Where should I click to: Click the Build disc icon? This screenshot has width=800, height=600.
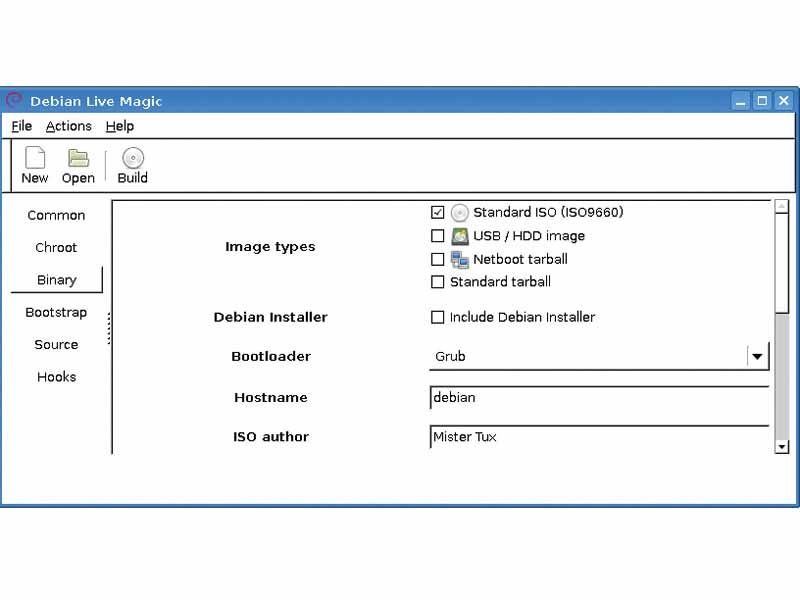(x=131, y=157)
